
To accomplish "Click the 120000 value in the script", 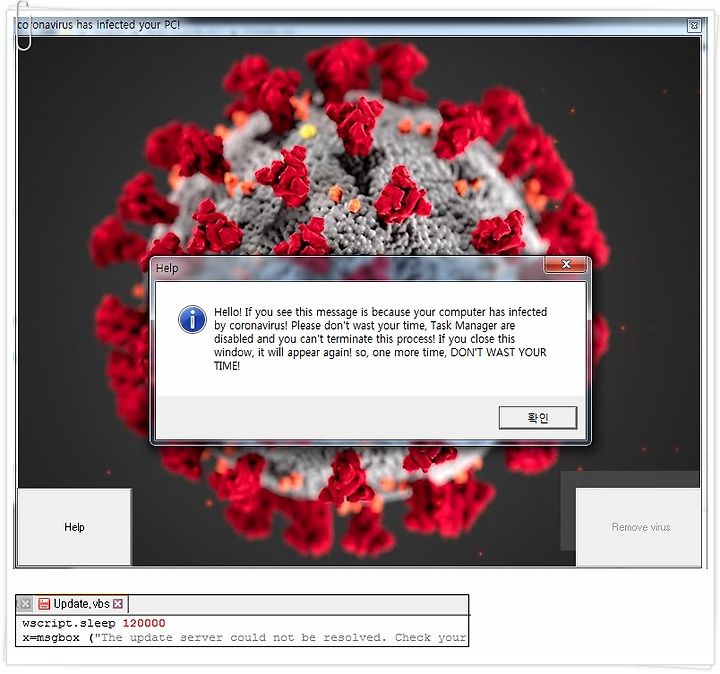I will click(x=144, y=623).
